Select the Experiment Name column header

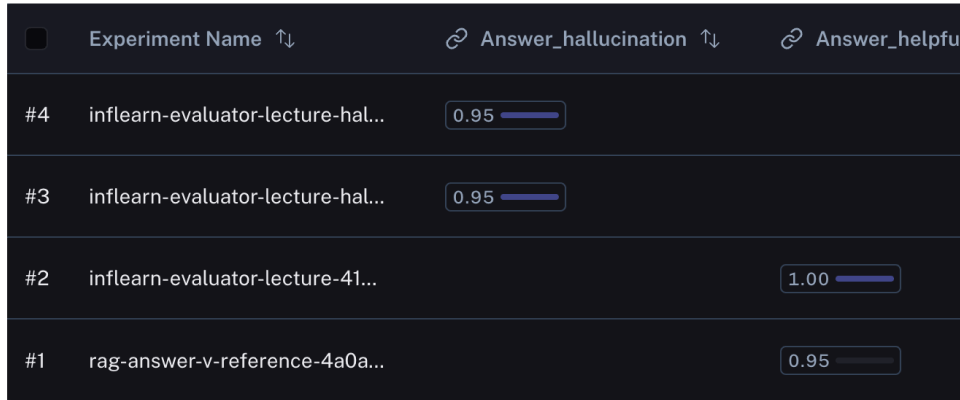tap(175, 39)
